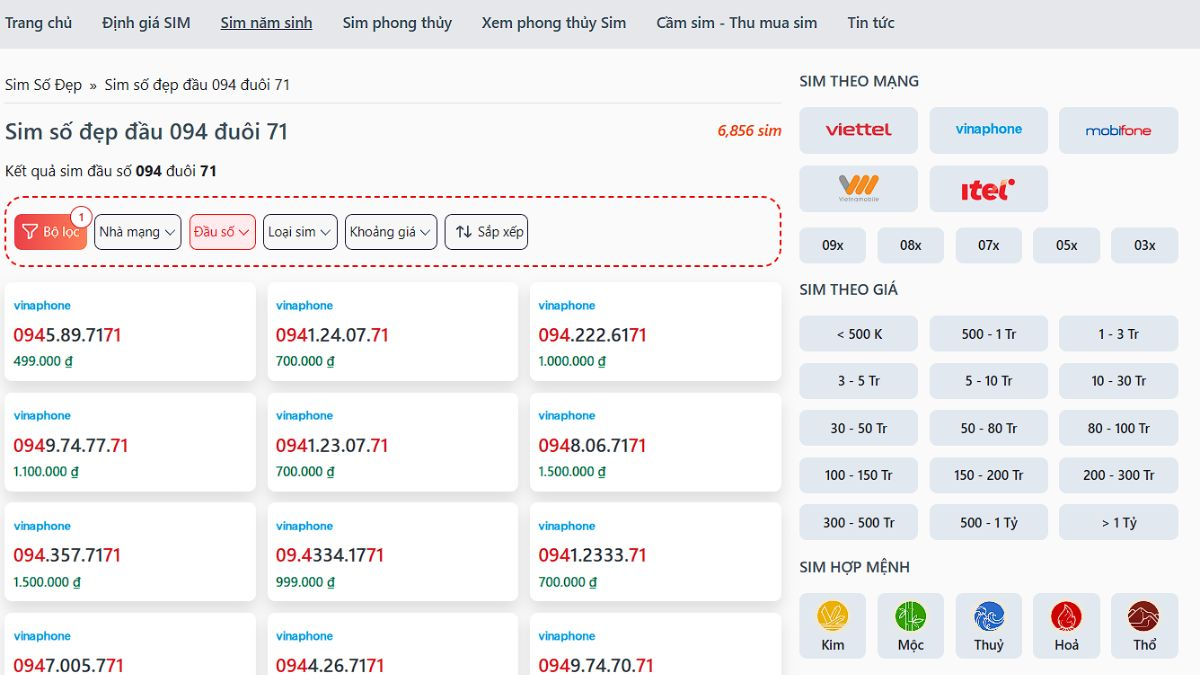Open the Khoảng giá dropdown
The width and height of the screenshot is (1200, 675).
[x=391, y=232]
